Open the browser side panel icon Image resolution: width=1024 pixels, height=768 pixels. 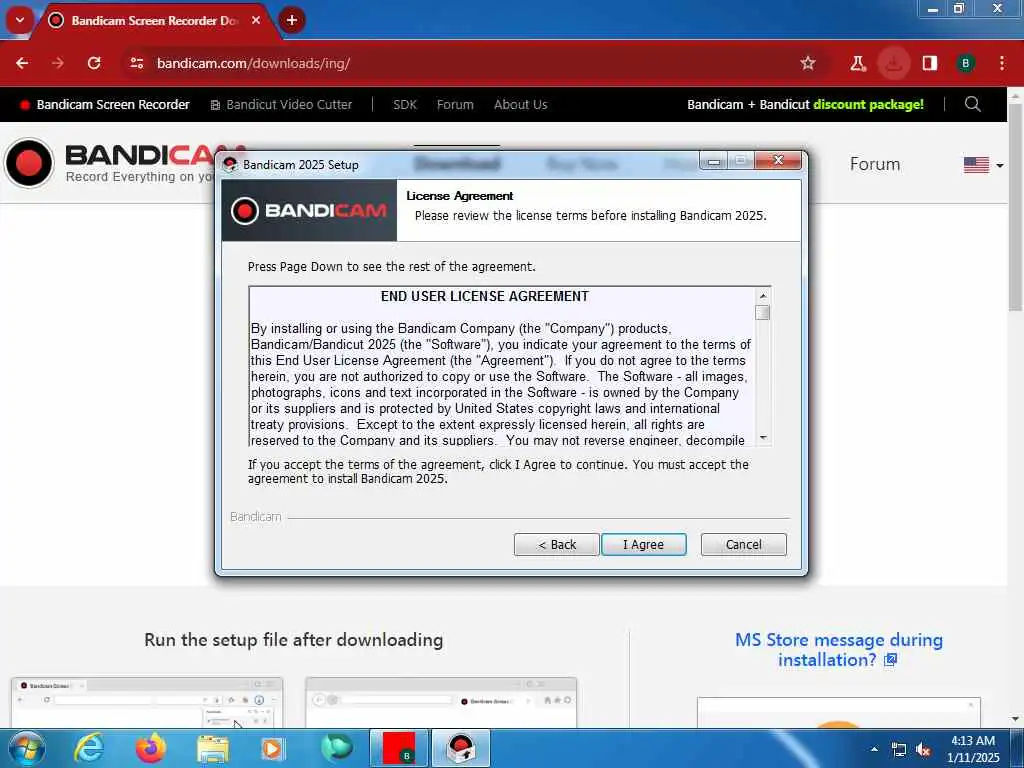click(x=930, y=63)
